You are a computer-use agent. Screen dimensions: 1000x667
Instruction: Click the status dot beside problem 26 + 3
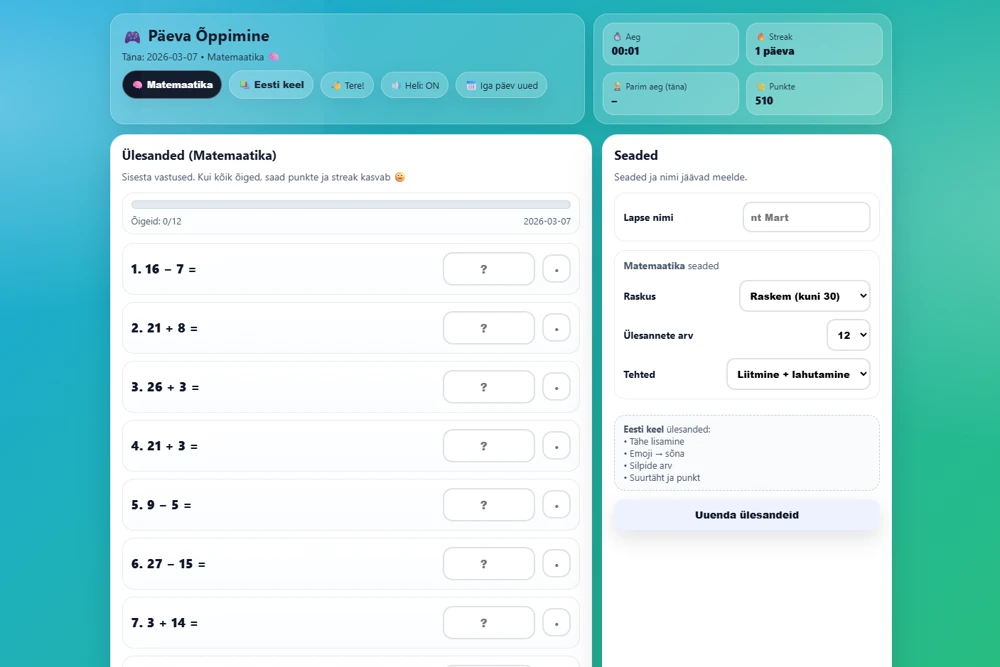click(x=556, y=387)
